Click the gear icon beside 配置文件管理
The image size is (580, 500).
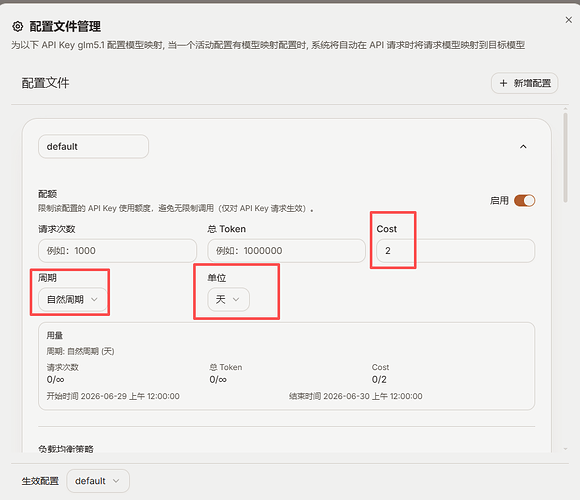point(18,27)
